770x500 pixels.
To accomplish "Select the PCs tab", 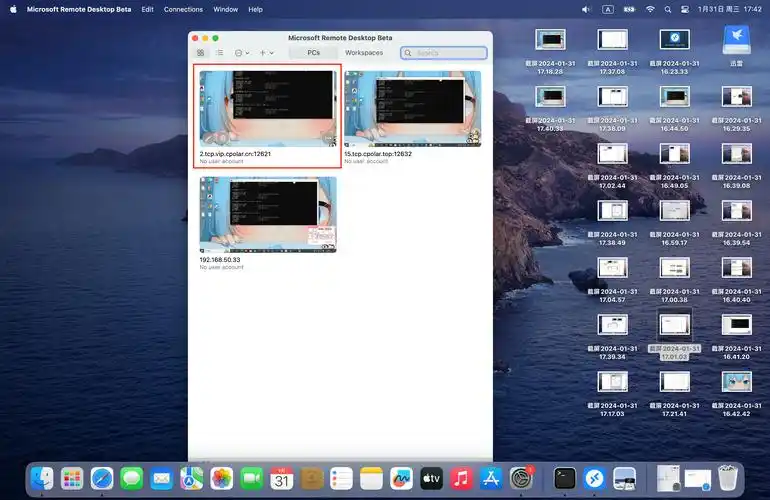I will click(x=313, y=53).
